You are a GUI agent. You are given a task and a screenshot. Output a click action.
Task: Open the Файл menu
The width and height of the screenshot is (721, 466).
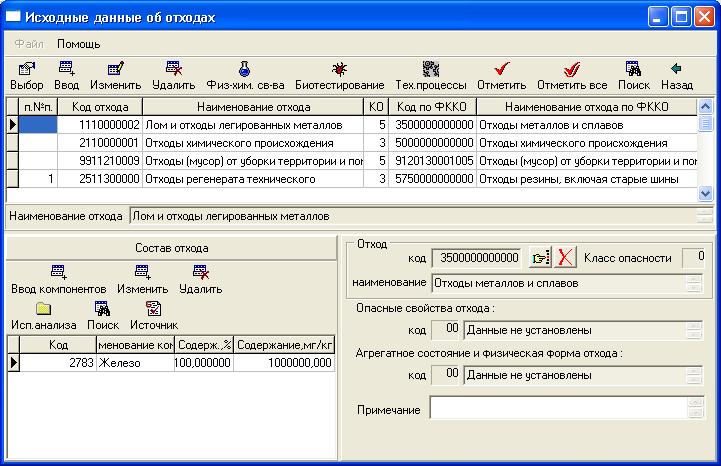point(28,44)
